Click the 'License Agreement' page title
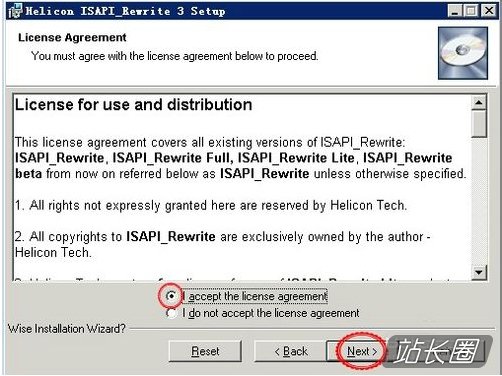 [72, 37]
